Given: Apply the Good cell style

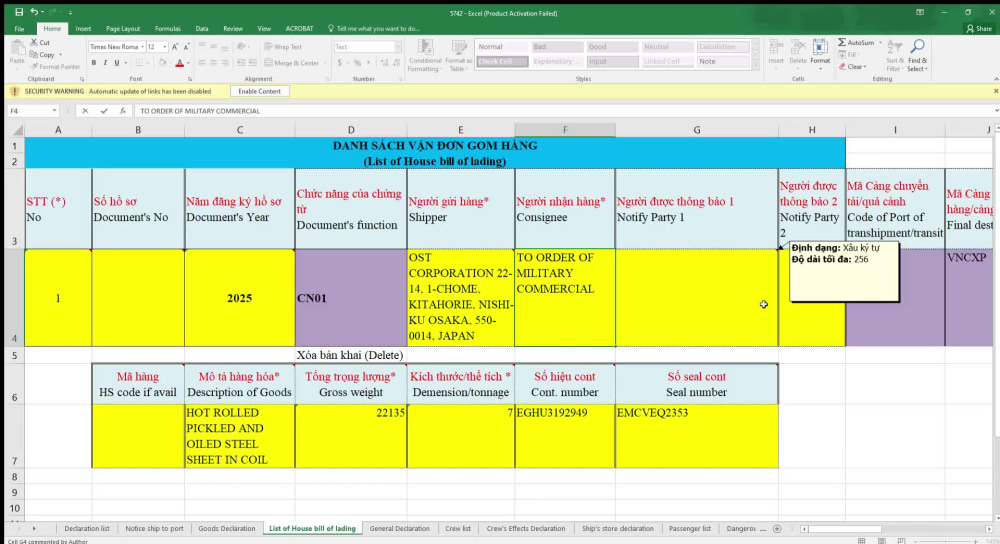Looking at the screenshot, I should (612, 47).
